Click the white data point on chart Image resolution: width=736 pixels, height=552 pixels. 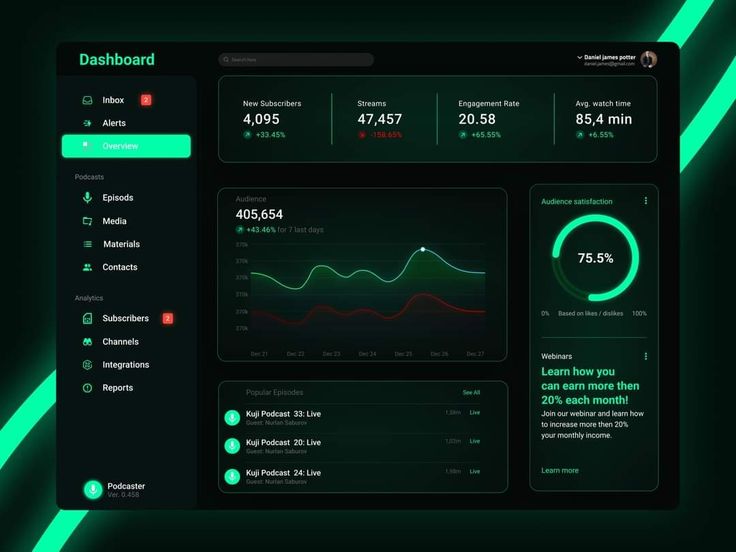[x=423, y=249]
